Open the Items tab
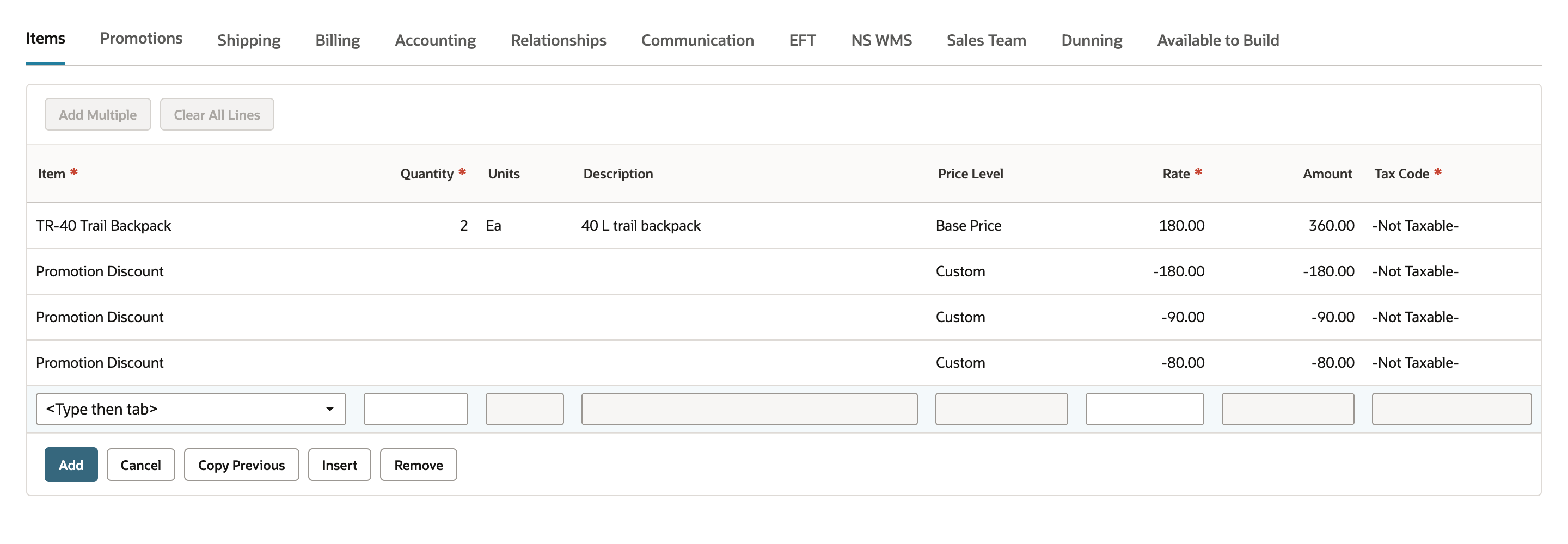 [x=45, y=38]
